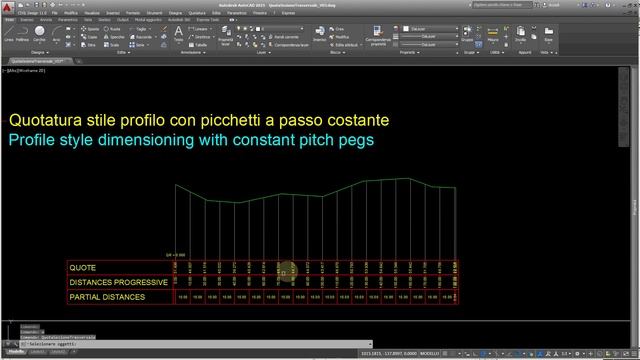Click the command line input field
The image size is (640, 360).
[196, 344]
